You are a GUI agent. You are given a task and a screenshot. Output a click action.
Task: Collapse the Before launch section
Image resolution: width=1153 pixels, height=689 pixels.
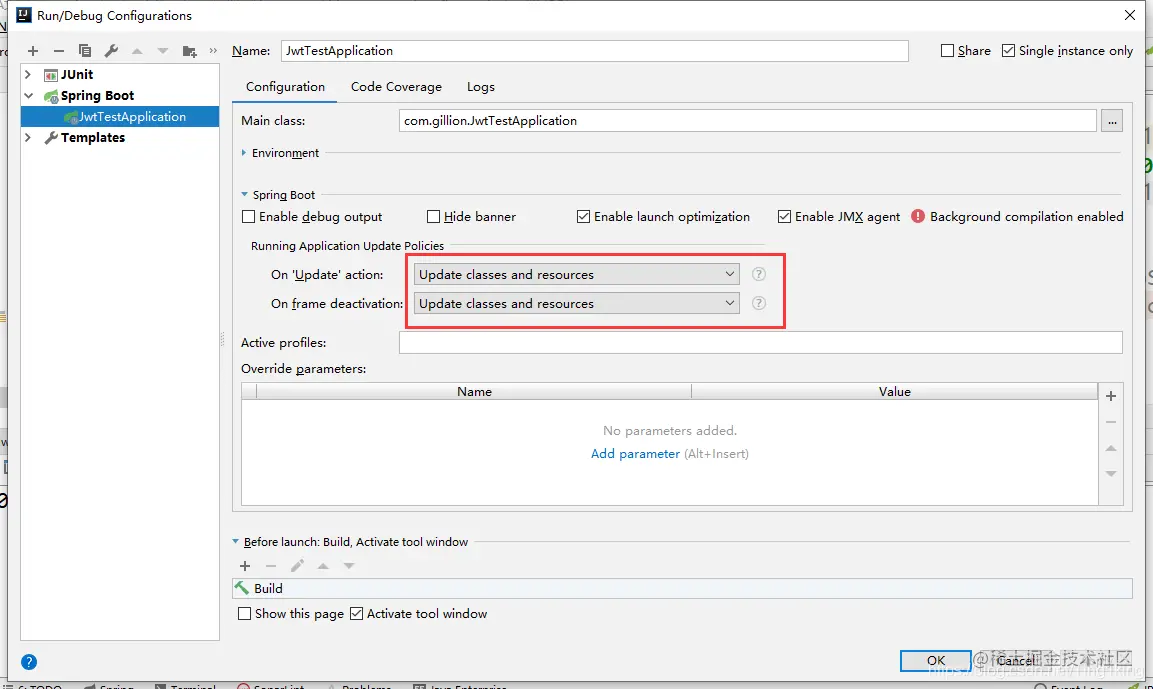pos(235,541)
